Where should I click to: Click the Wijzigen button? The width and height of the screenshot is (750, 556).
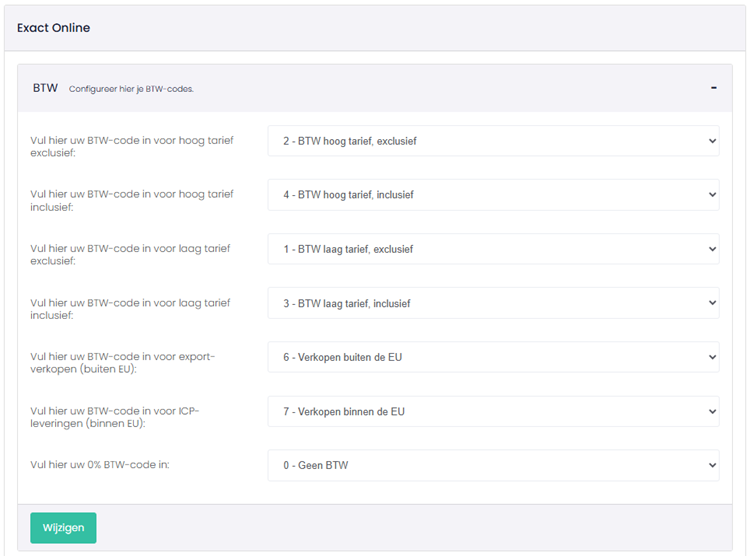63,528
